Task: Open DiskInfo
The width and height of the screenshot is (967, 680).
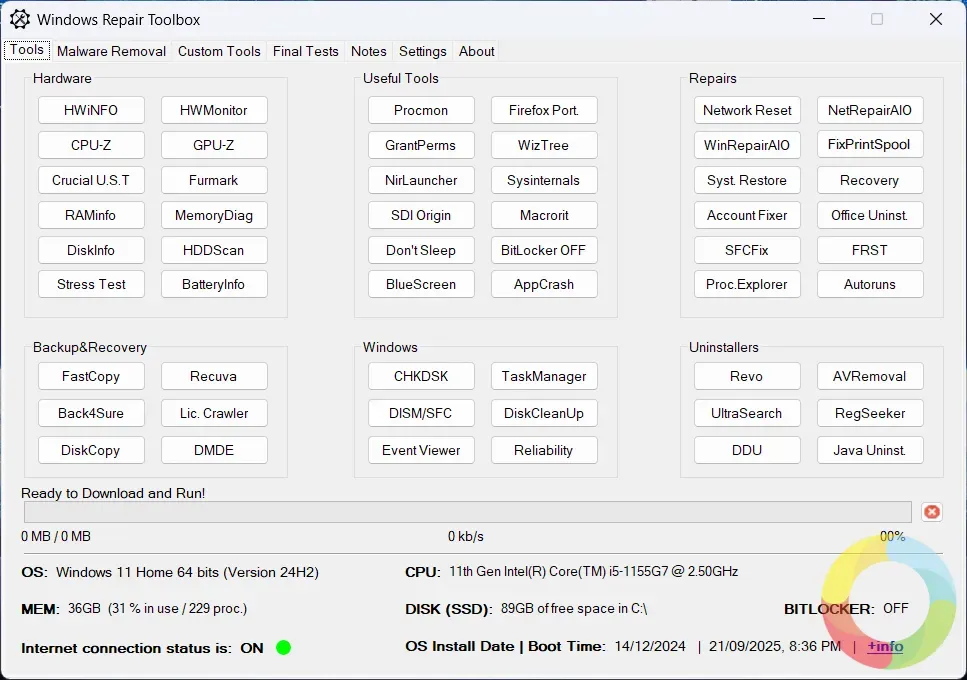Action: point(91,250)
